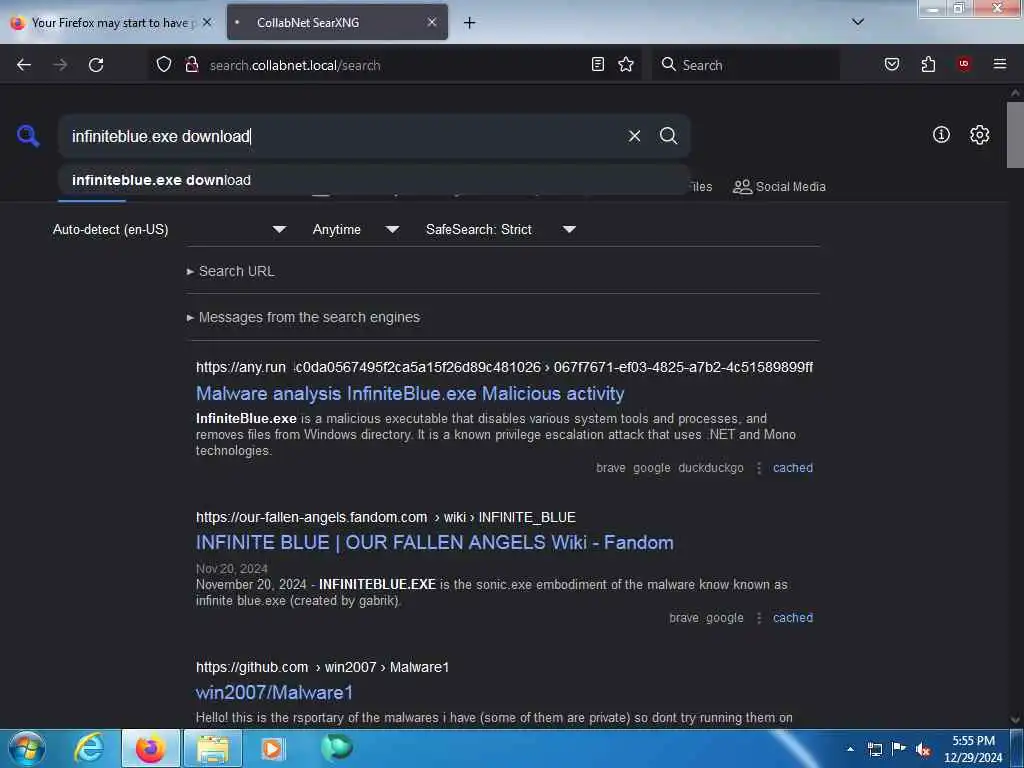Viewport: 1024px width, 768px height.
Task: Click the Firefox taskbar icon
Action: click(150, 748)
